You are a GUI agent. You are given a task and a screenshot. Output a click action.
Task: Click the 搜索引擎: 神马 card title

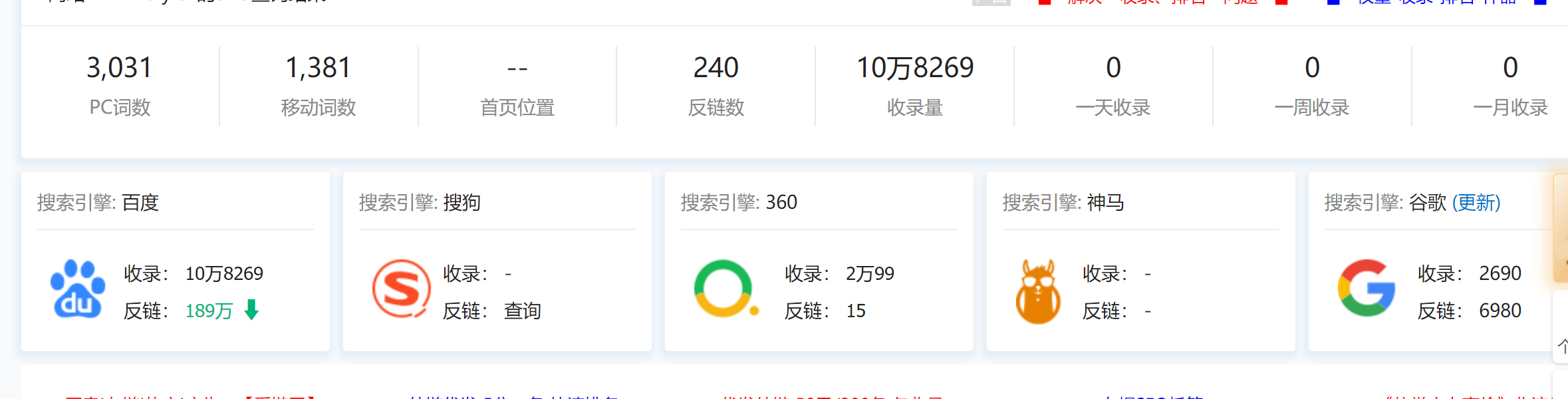1064,202
